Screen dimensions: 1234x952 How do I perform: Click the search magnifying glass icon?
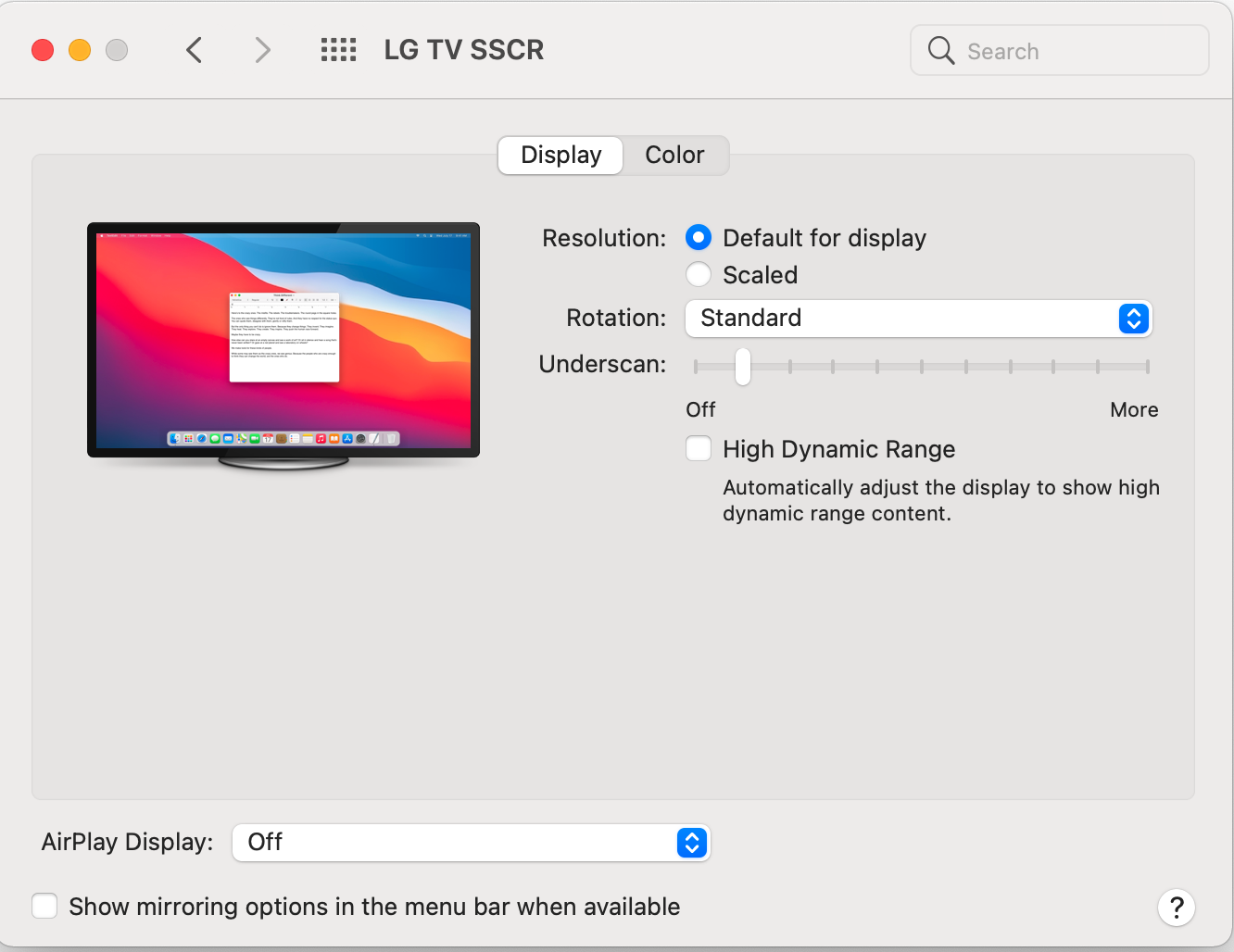tap(941, 50)
